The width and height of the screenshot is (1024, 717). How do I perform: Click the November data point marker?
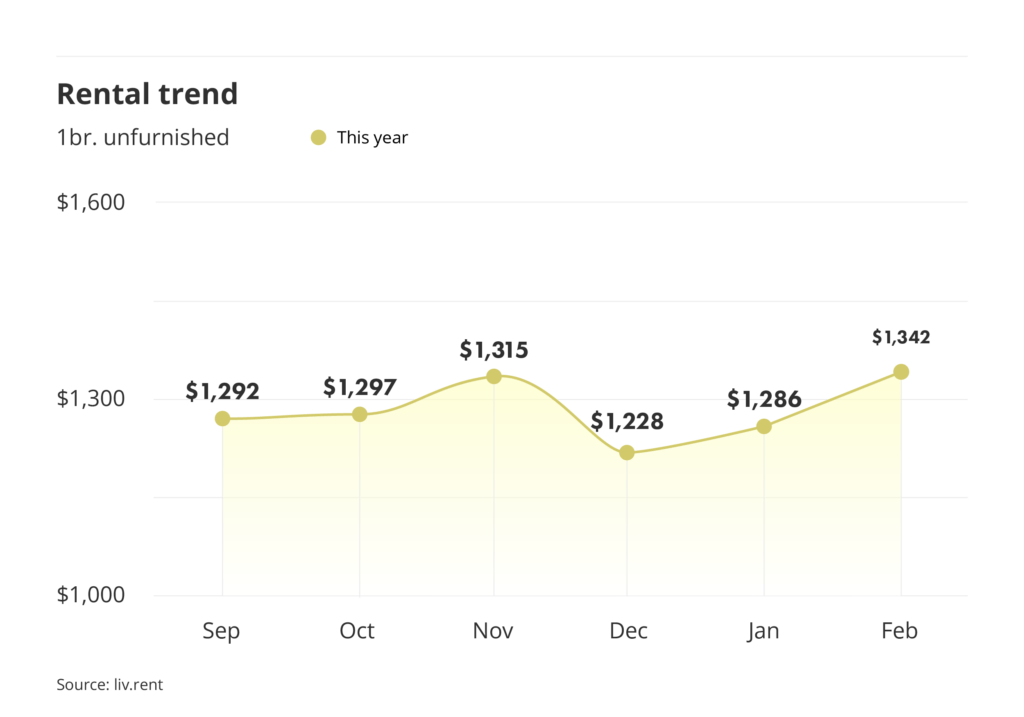[494, 376]
